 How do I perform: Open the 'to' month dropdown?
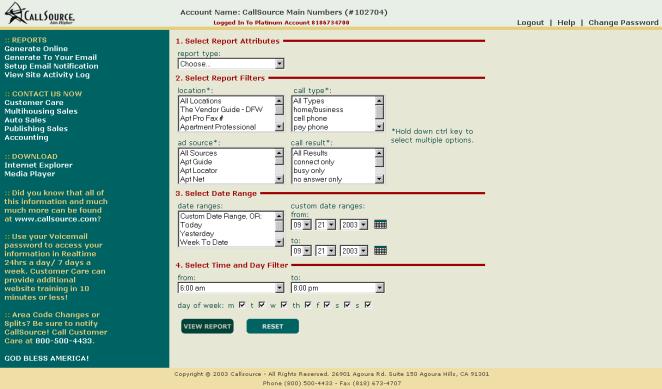pyautogui.click(x=301, y=251)
